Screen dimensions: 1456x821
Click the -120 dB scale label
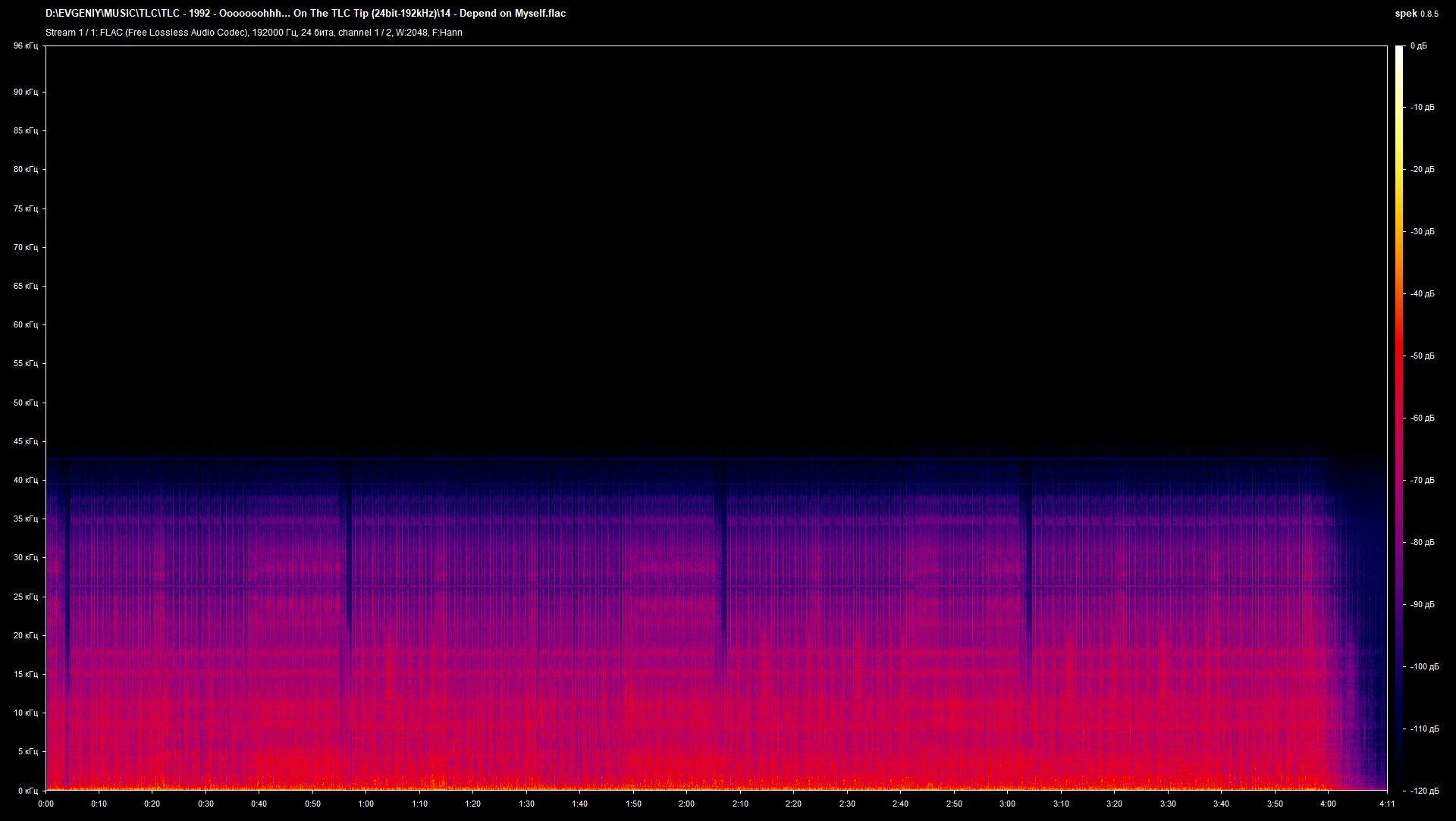click(1424, 791)
